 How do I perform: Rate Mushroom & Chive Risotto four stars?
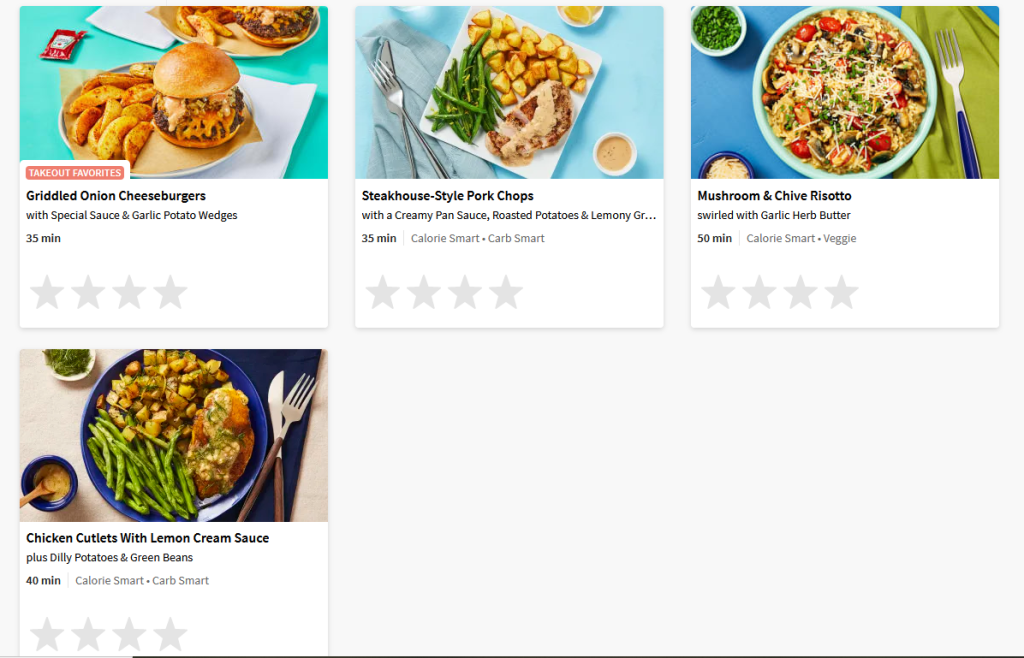tap(842, 292)
